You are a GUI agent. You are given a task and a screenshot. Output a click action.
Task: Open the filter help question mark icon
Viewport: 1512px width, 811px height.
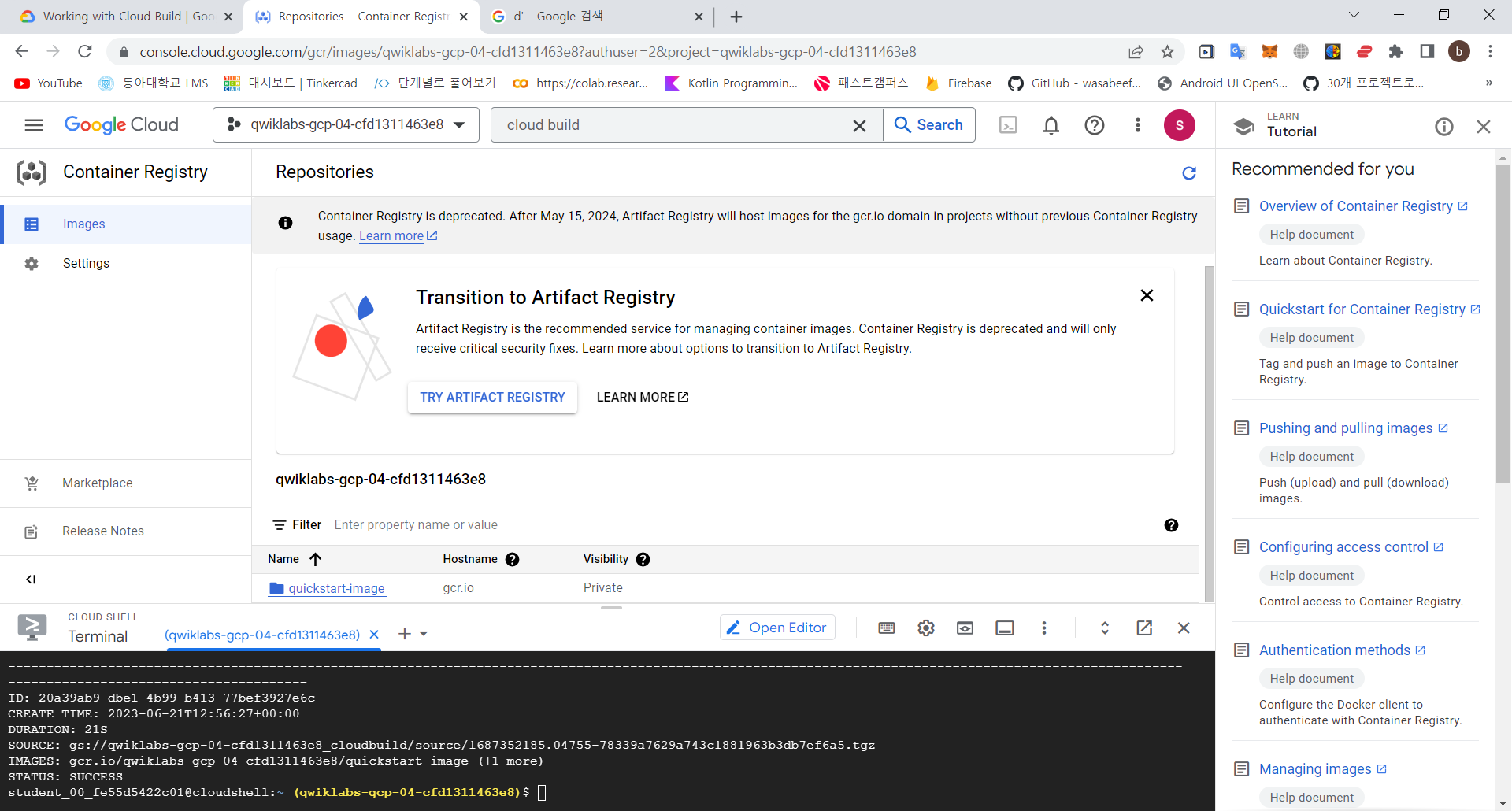point(1171,525)
